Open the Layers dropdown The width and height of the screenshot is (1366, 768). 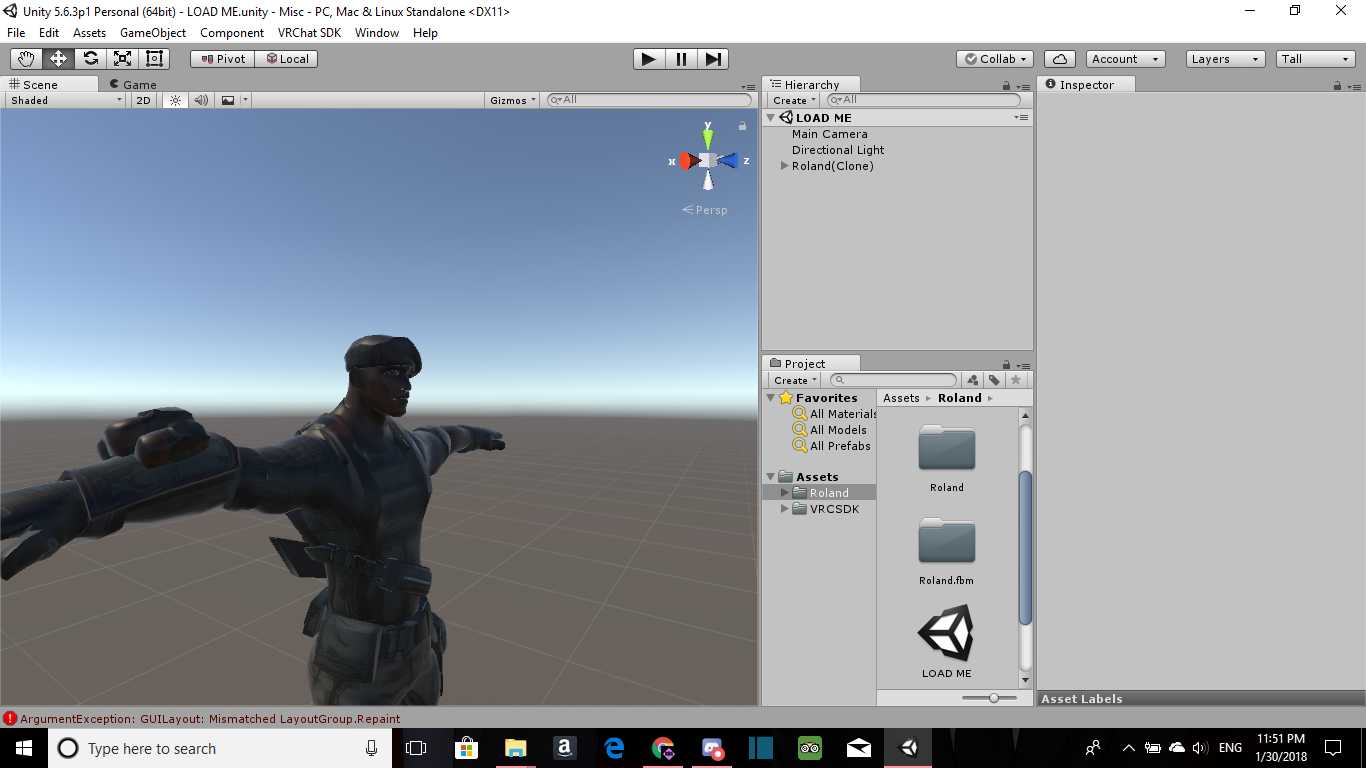1225,59
